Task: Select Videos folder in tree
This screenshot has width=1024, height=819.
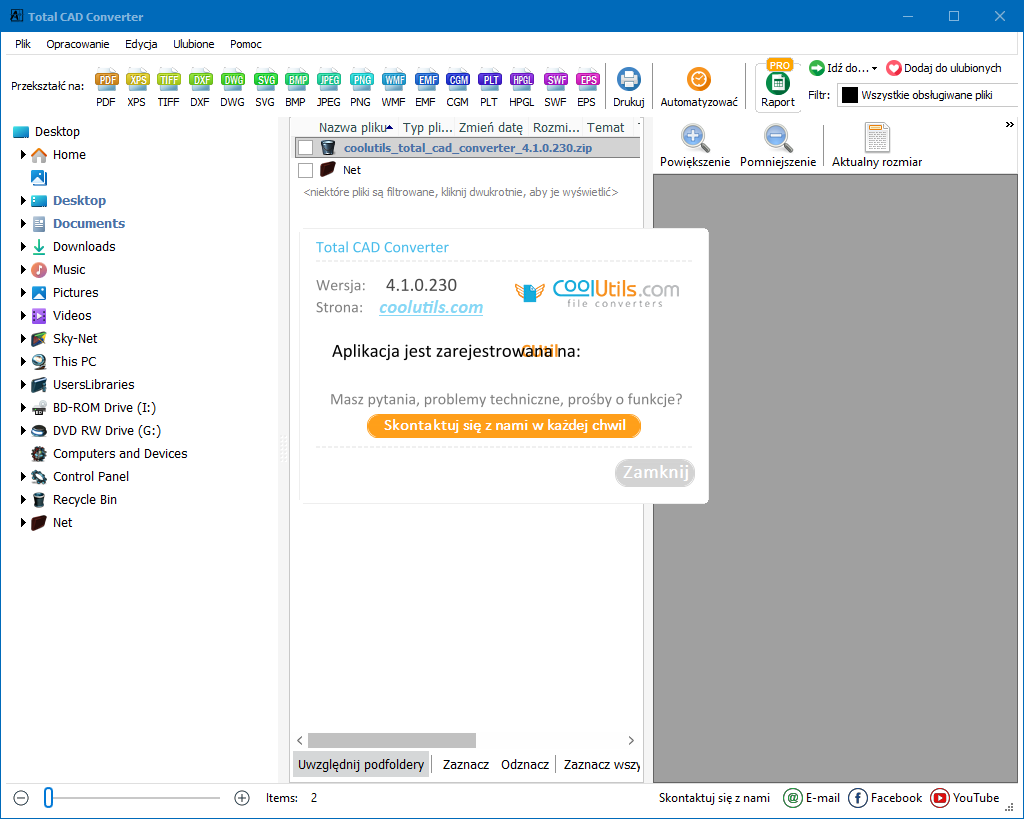Action: [72, 315]
